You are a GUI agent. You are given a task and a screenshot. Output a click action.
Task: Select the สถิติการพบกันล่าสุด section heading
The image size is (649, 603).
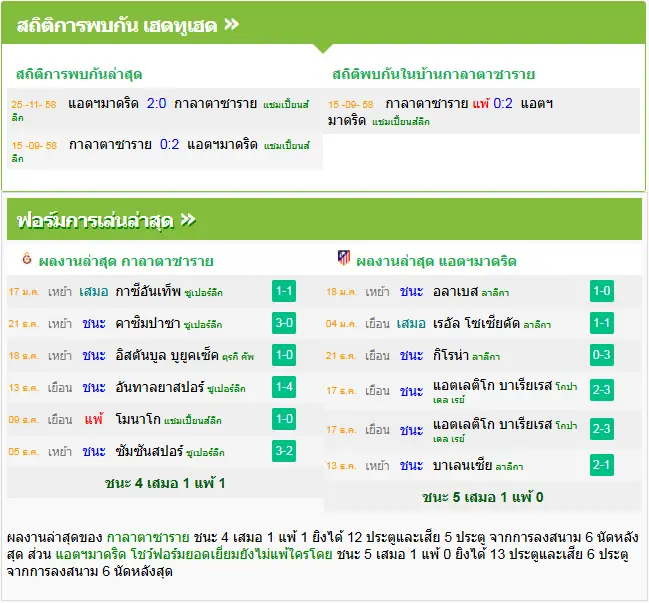[79, 74]
